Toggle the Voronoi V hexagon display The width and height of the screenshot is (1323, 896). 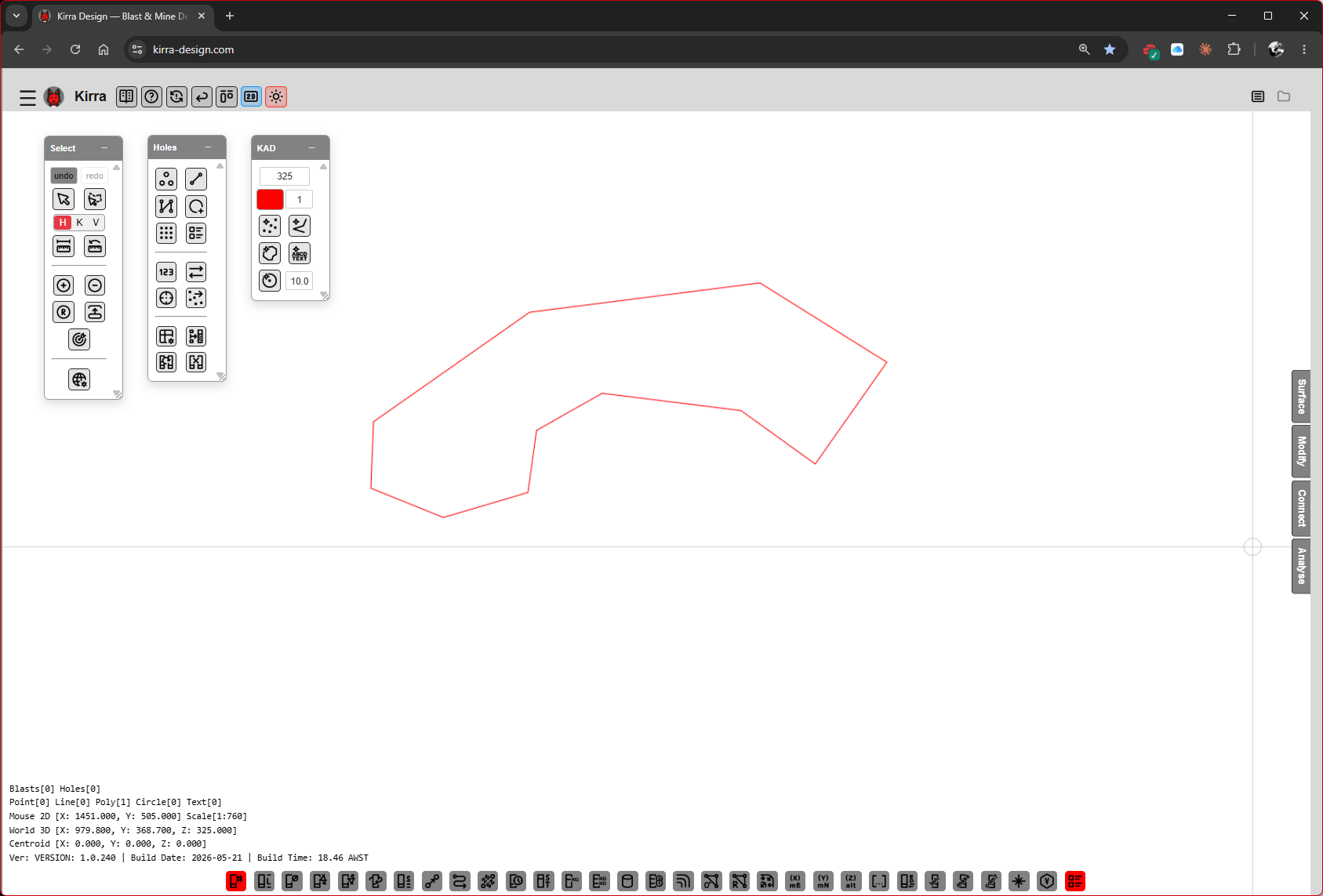1047,881
